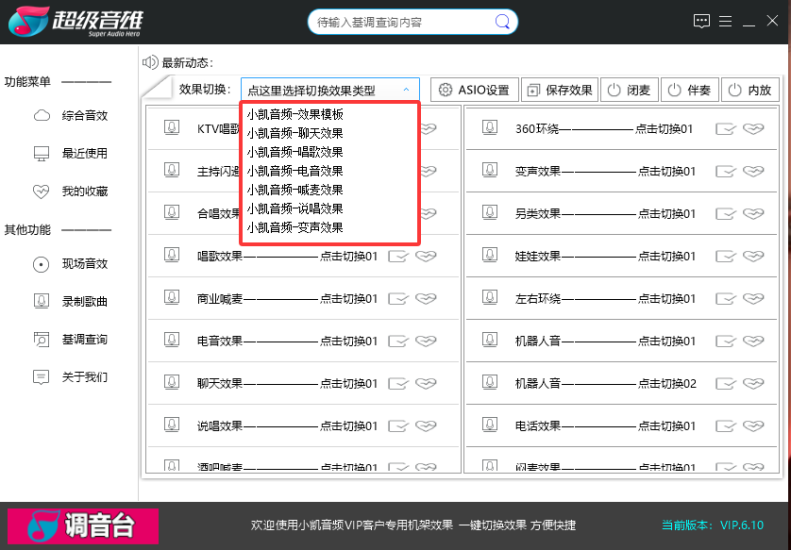The image size is (791, 550).
Task: Click the edit icon for 唱歌效果 row
Action: (398, 256)
